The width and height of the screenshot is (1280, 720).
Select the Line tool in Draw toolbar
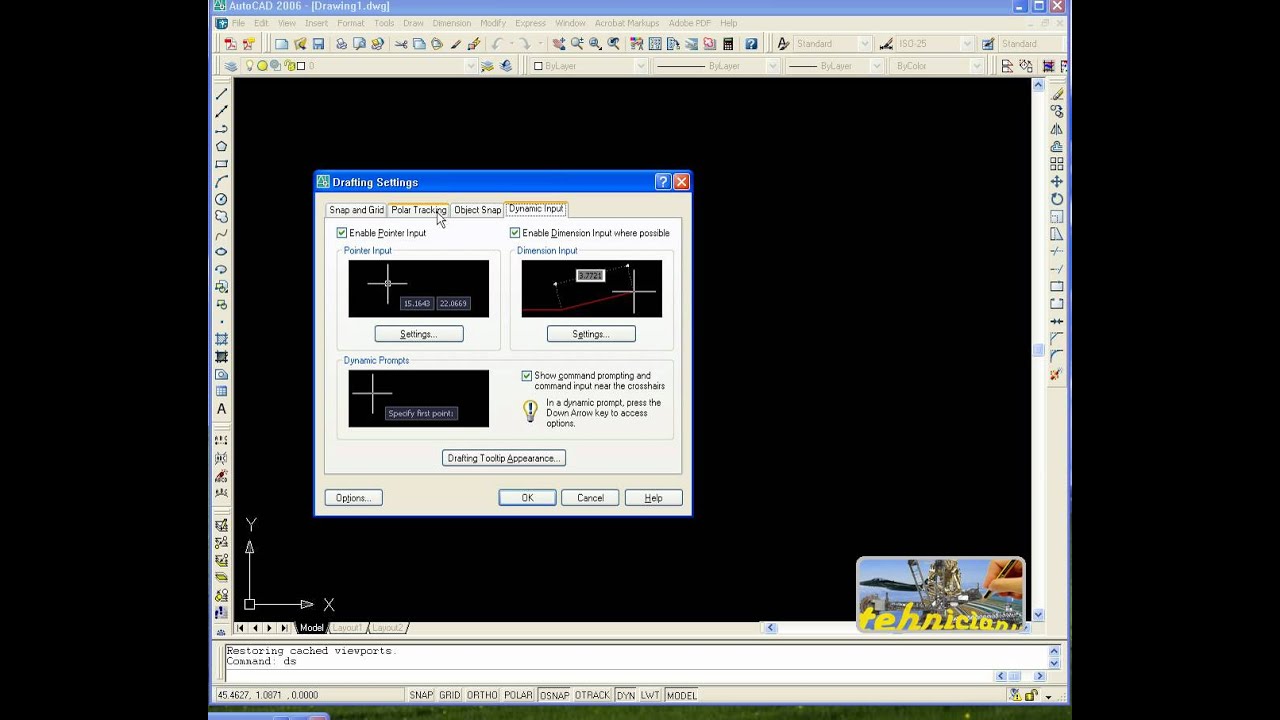[x=221, y=94]
